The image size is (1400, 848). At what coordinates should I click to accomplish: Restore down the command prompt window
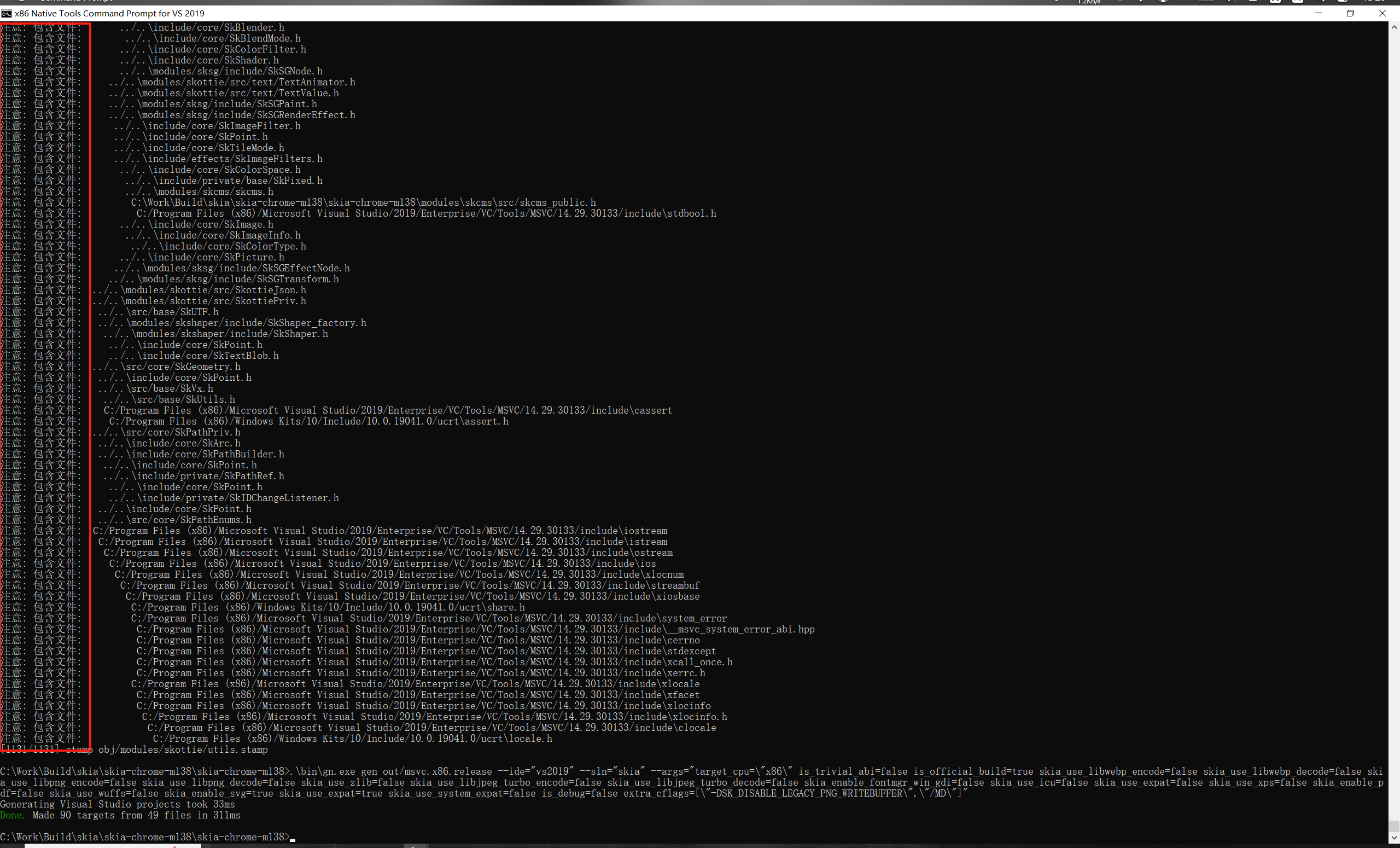tap(1350, 13)
